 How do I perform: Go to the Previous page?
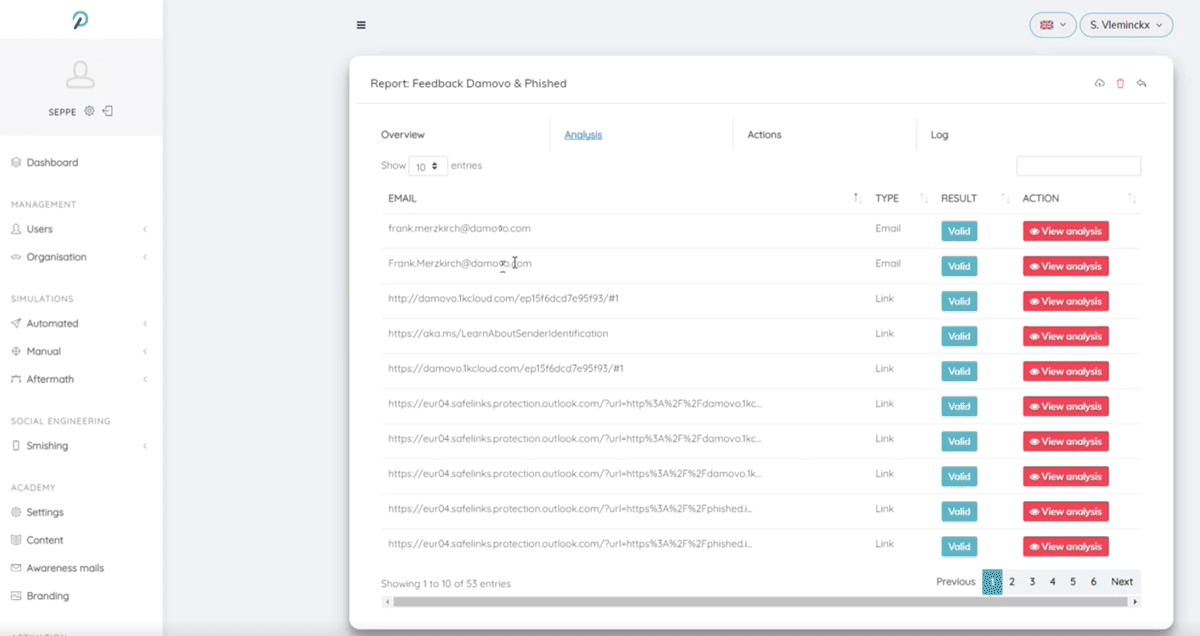[x=955, y=582]
